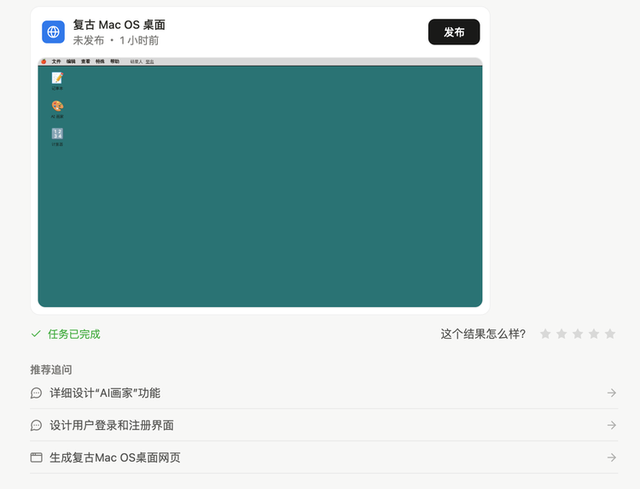Click the 任务已完成 status text
The image size is (640, 489).
coord(74,334)
